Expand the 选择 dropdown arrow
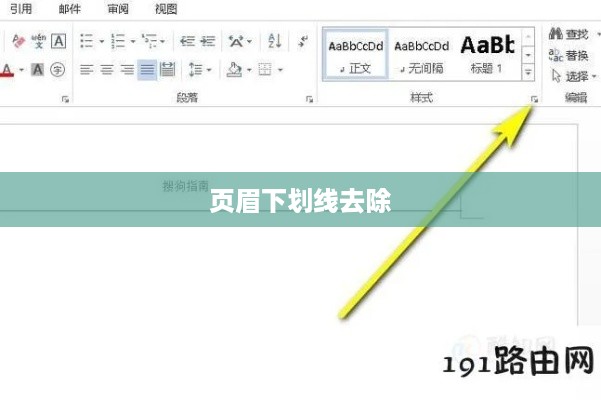This screenshot has width=601, height=400. pos(594,76)
